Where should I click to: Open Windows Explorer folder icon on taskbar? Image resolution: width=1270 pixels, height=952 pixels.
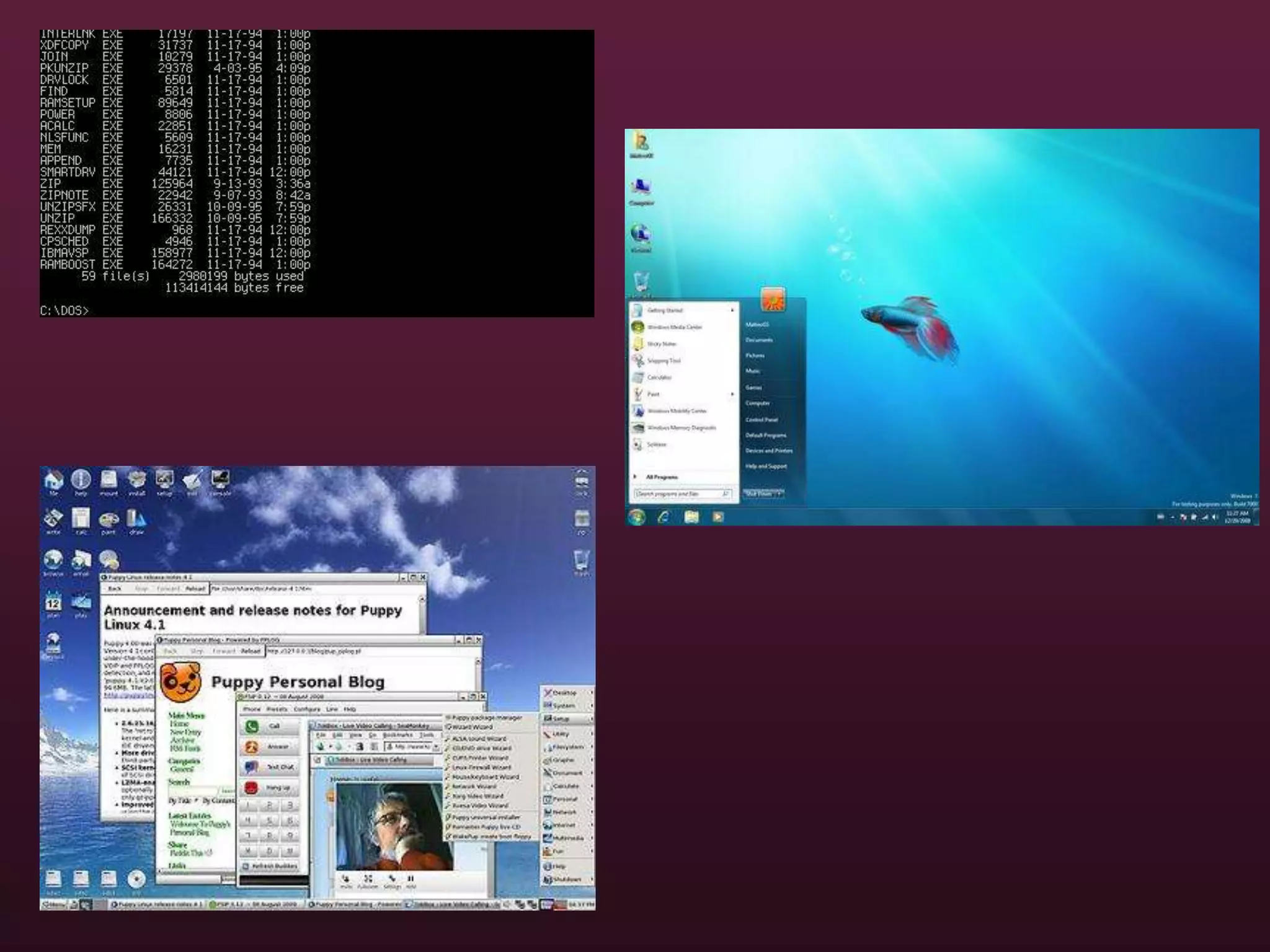[x=691, y=517]
